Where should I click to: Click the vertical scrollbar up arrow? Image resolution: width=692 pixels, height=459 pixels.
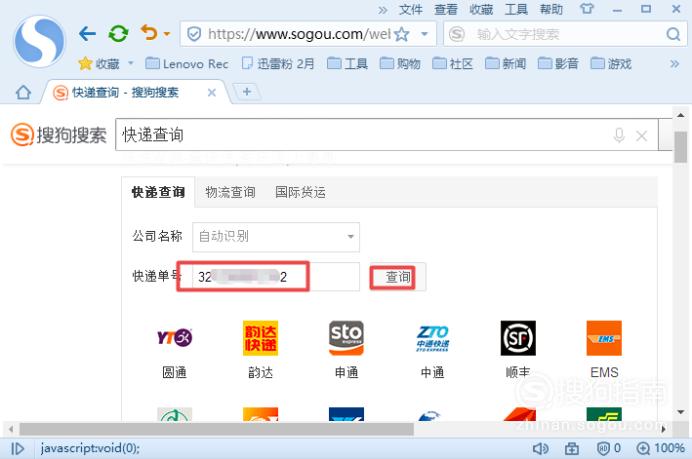pyautogui.click(x=681, y=115)
